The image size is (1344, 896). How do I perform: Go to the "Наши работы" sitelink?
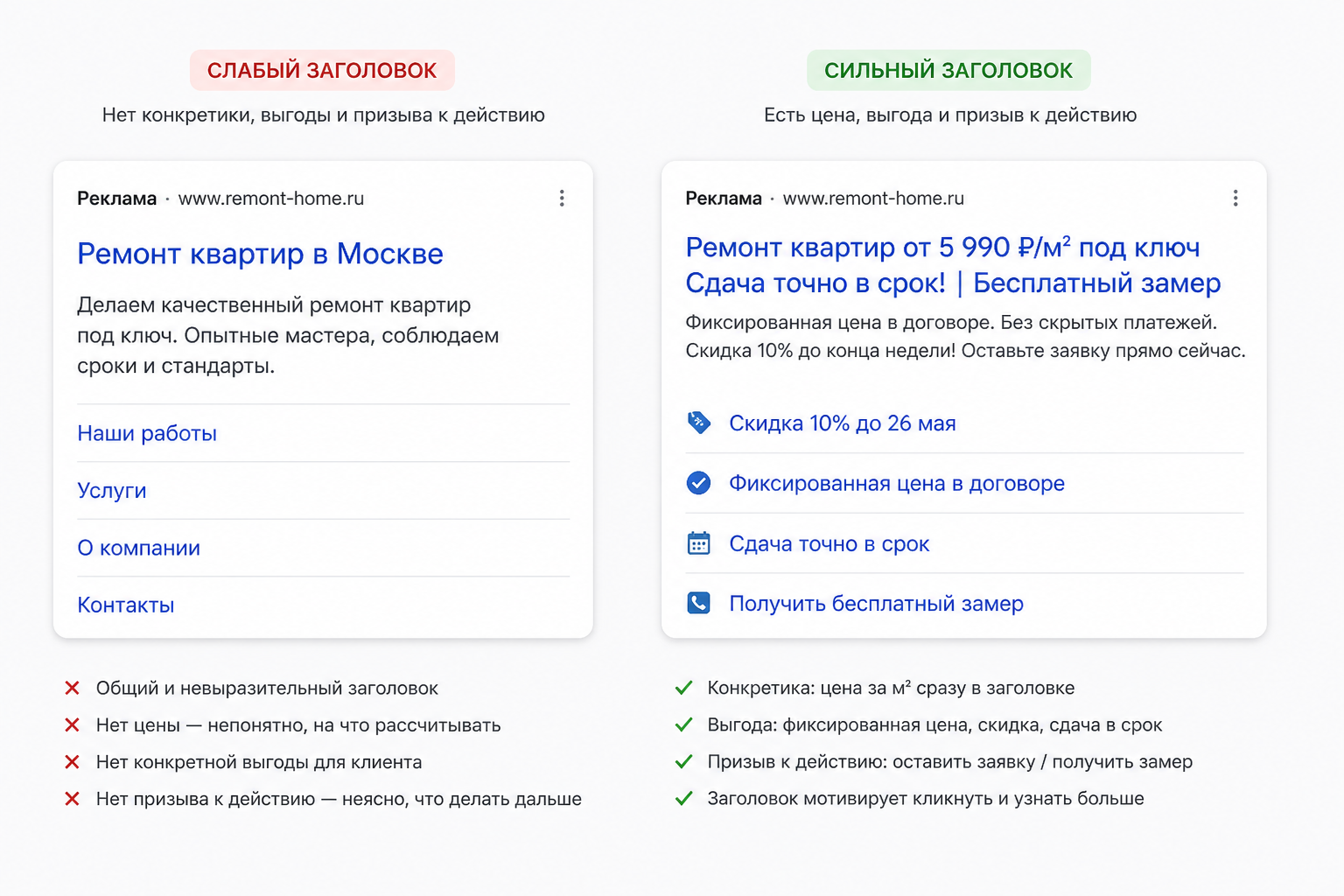(x=147, y=433)
